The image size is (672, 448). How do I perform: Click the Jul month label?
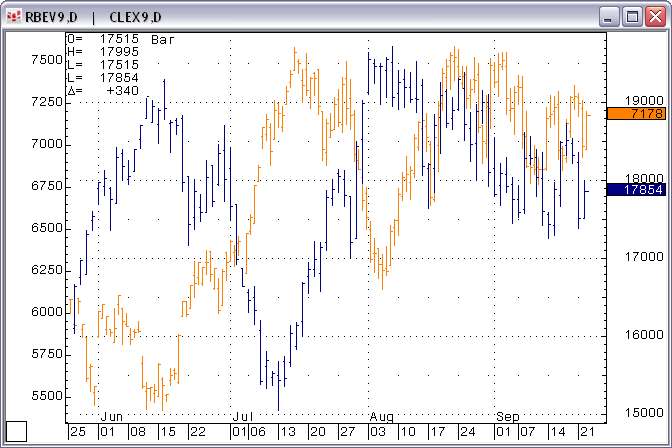[x=243, y=417]
